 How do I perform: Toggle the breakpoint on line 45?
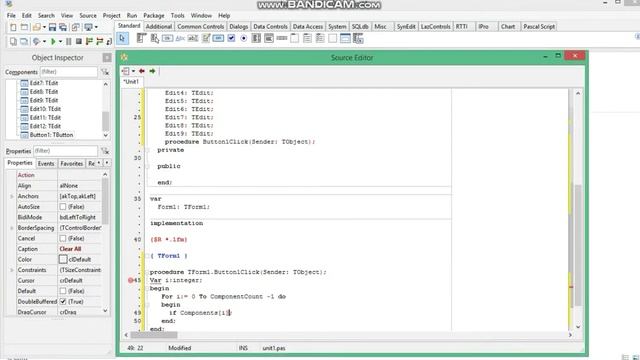(x=131, y=280)
